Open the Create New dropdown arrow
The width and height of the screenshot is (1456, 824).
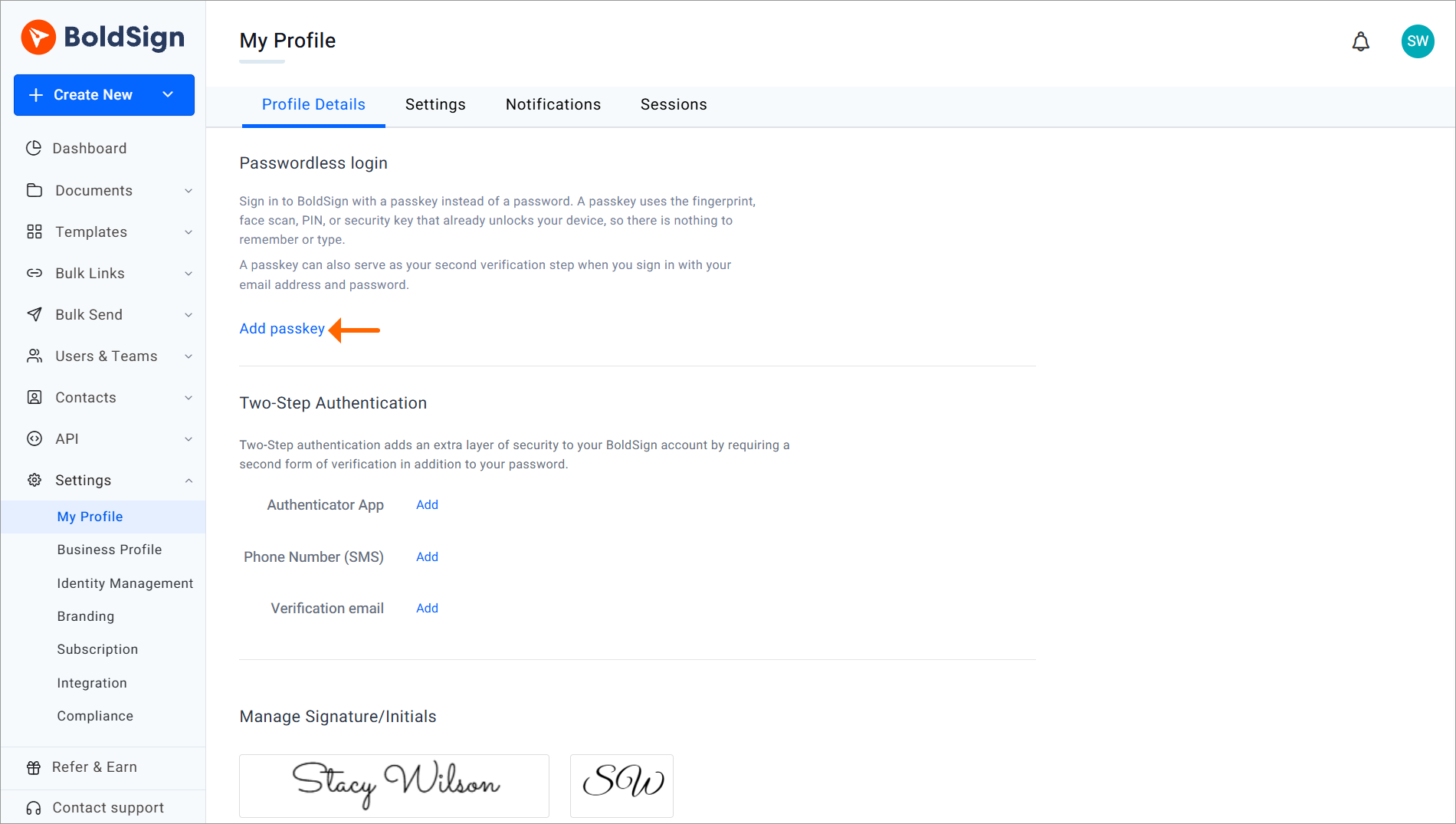(168, 94)
